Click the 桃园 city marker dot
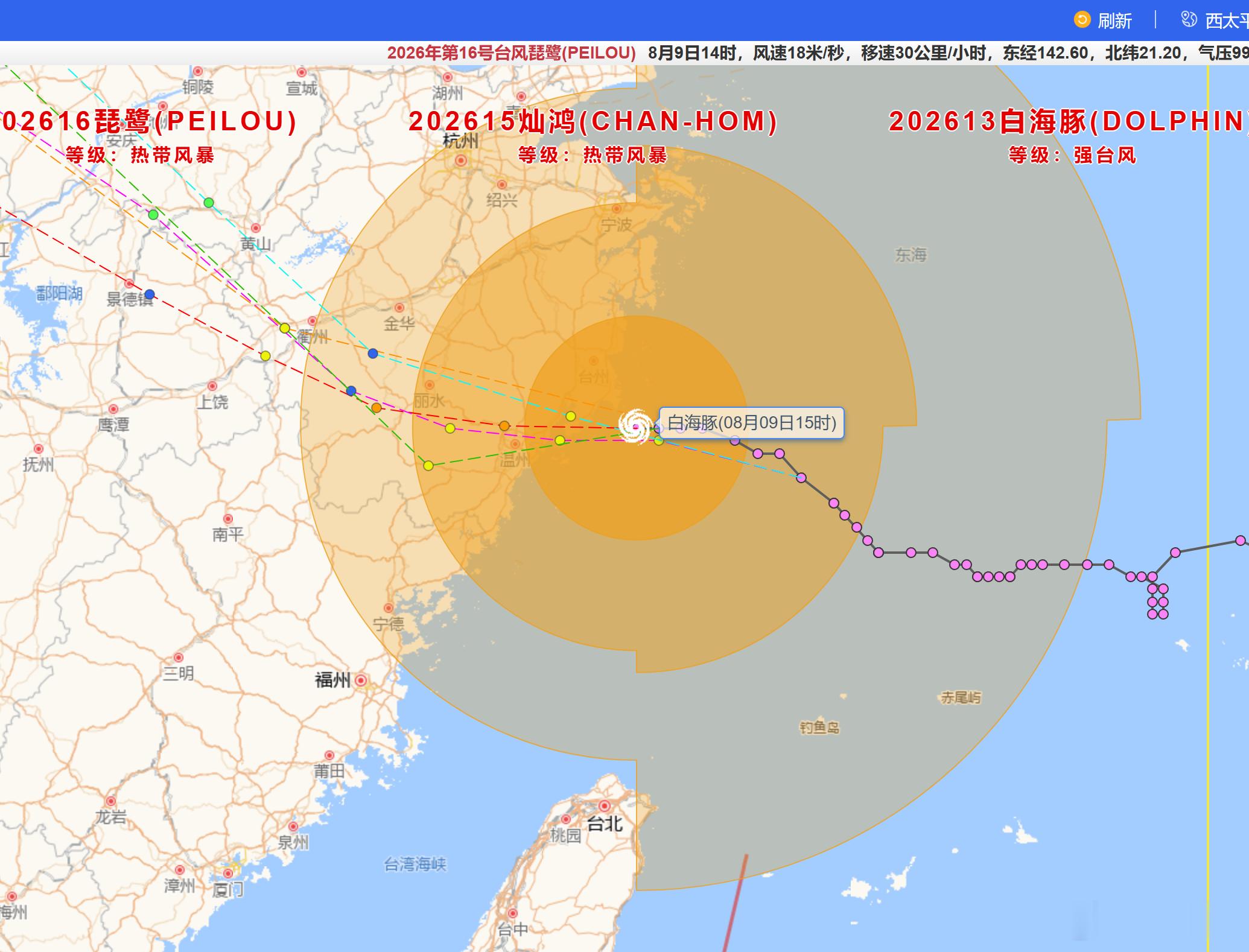 coord(566,819)
